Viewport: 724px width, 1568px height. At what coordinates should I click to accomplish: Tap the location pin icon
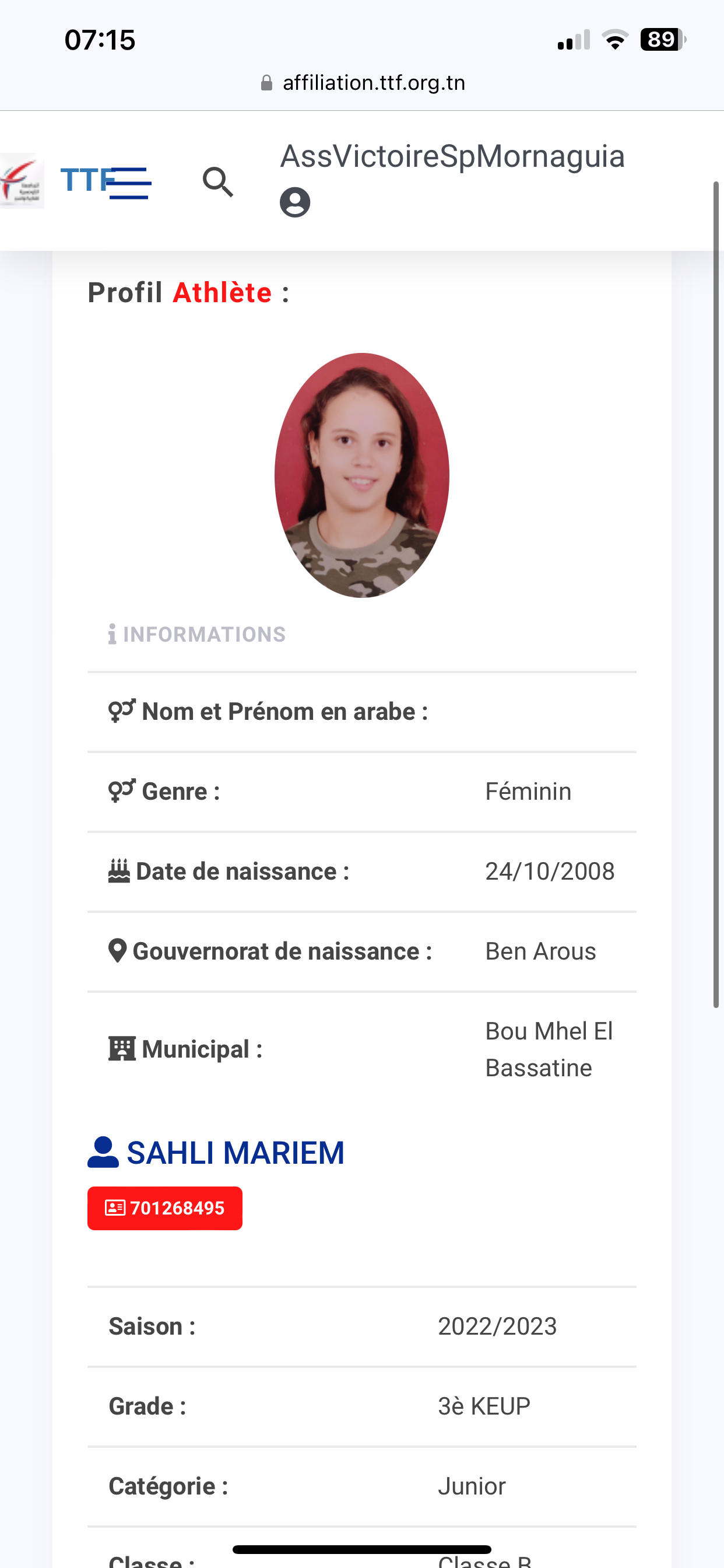[x=117, y=951]
